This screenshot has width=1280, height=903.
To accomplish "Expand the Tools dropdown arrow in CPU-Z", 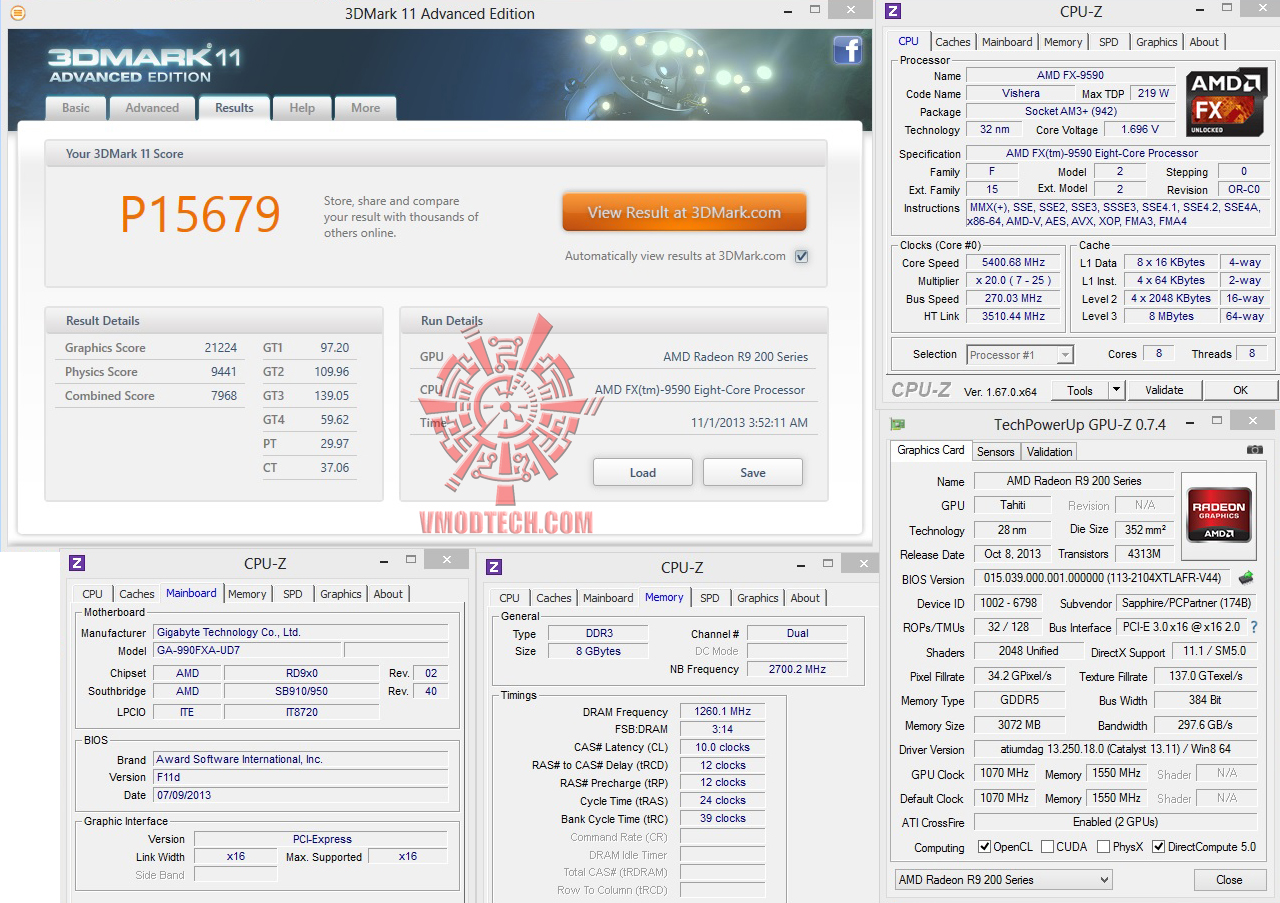I will (1117, 390).
